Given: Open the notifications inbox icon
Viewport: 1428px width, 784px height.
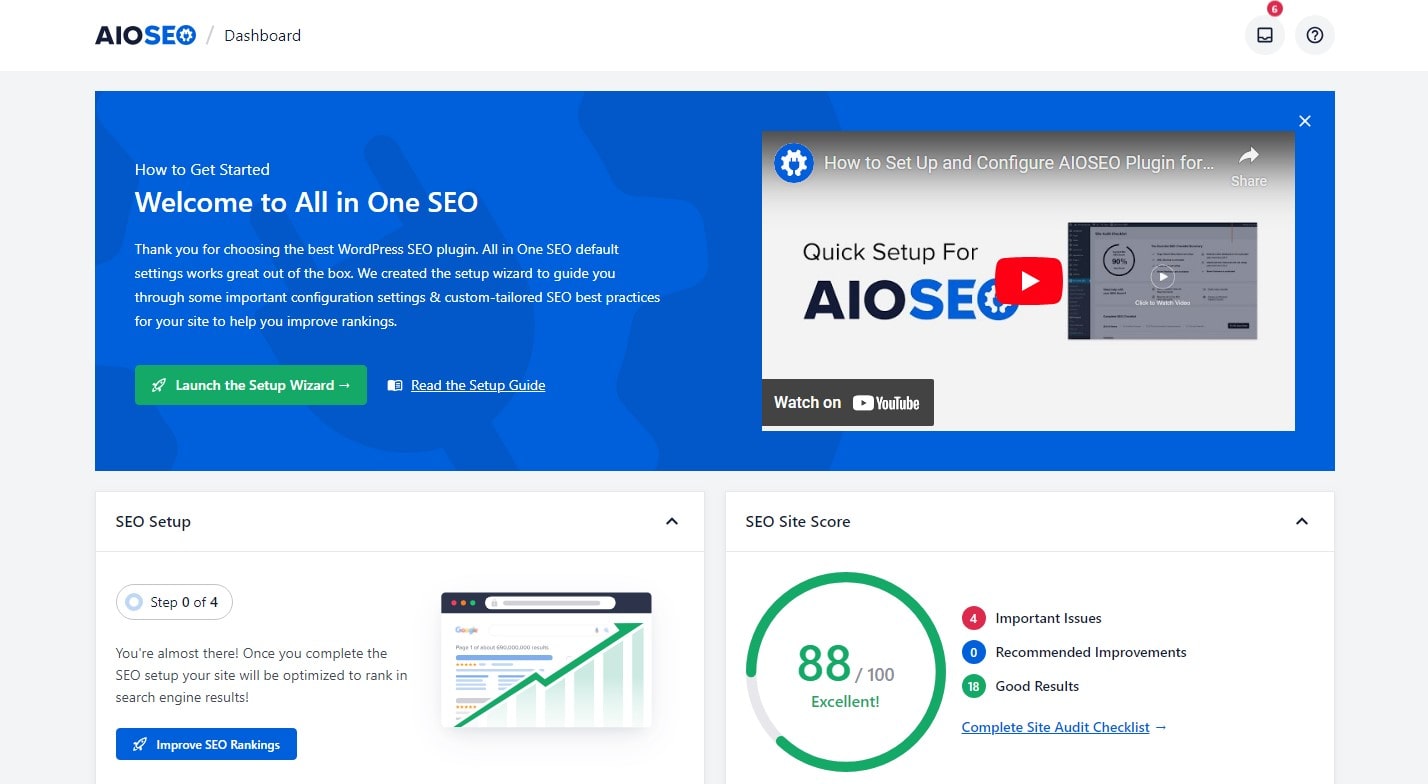Looking at the screenshot, I should tap(1264, 35).
